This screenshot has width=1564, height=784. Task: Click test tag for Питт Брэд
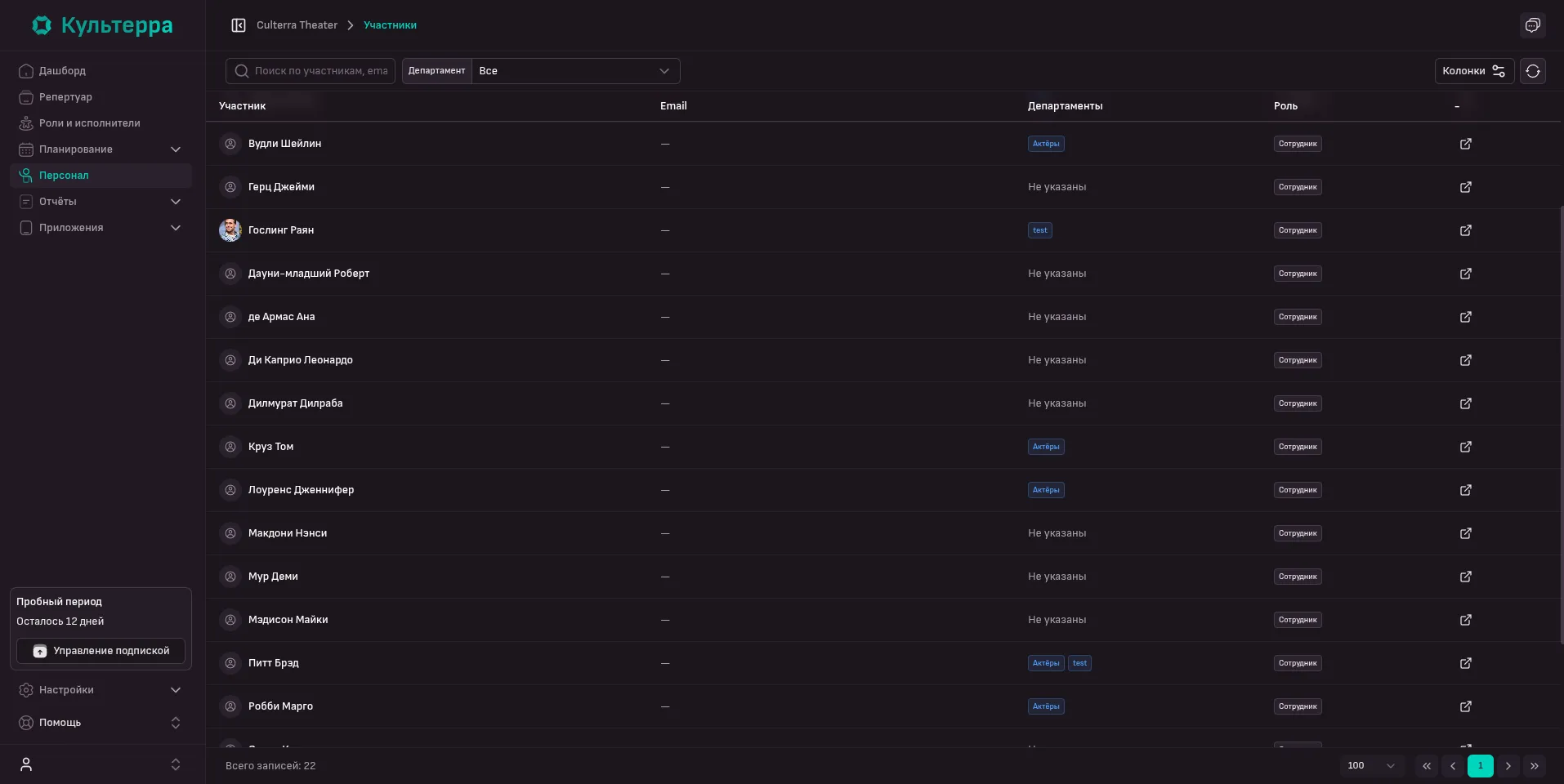click(1079, 663)
